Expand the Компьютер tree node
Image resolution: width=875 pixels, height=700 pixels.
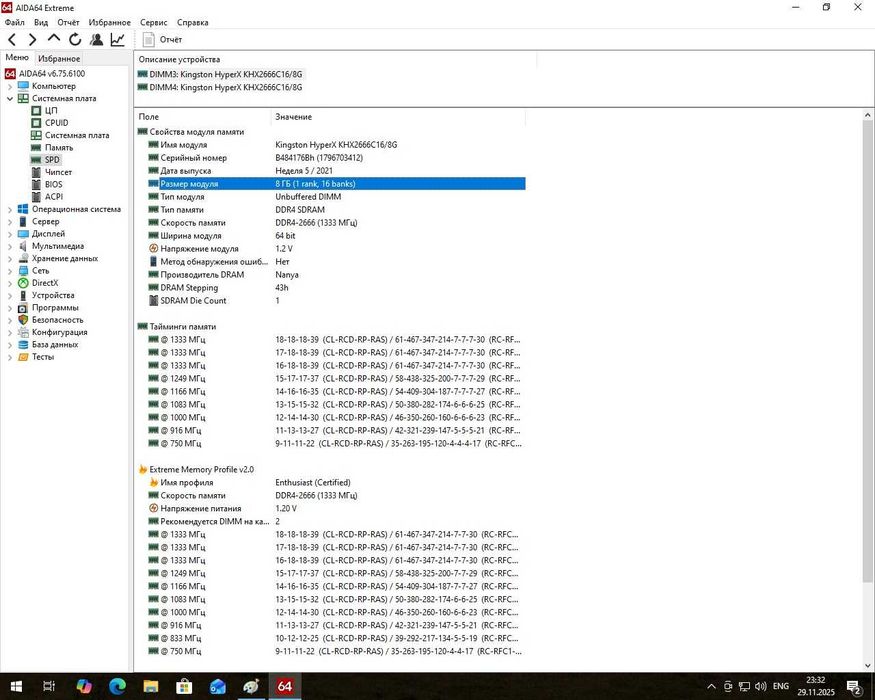(x=9, y=87)
